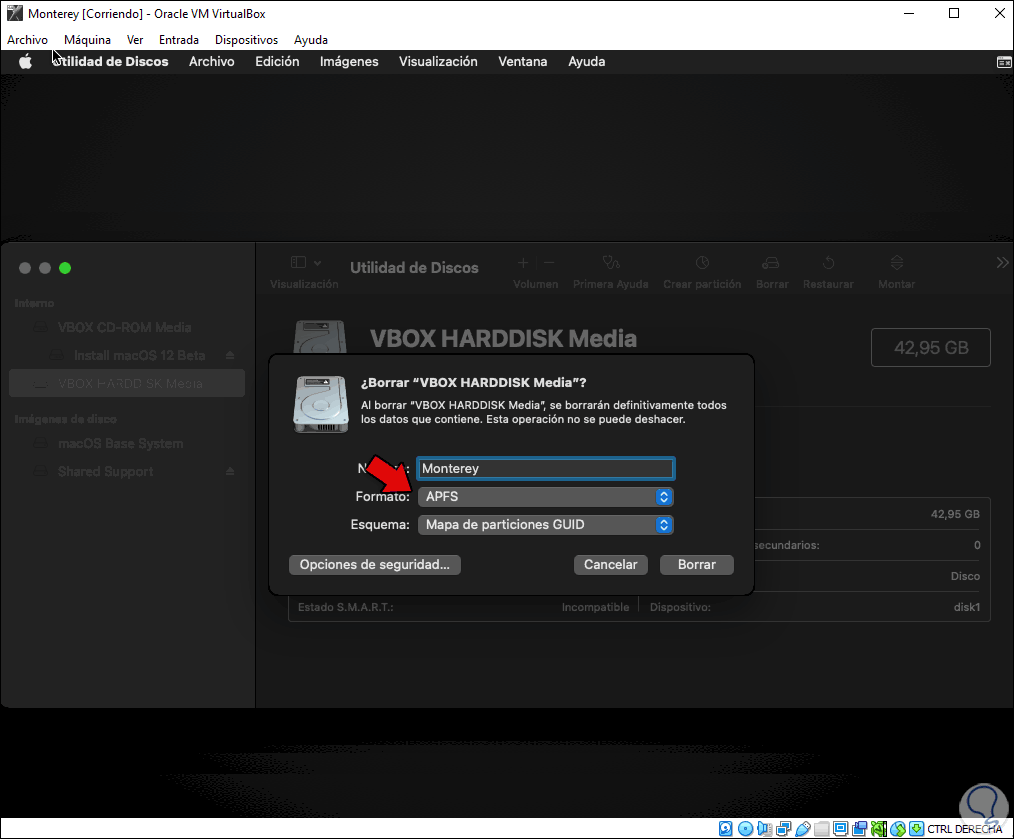Click VirtualBox CPU/virtualization green status icon
This screenshot has height=839, width=1014.
pyautogui.click(x=879, y=829)
